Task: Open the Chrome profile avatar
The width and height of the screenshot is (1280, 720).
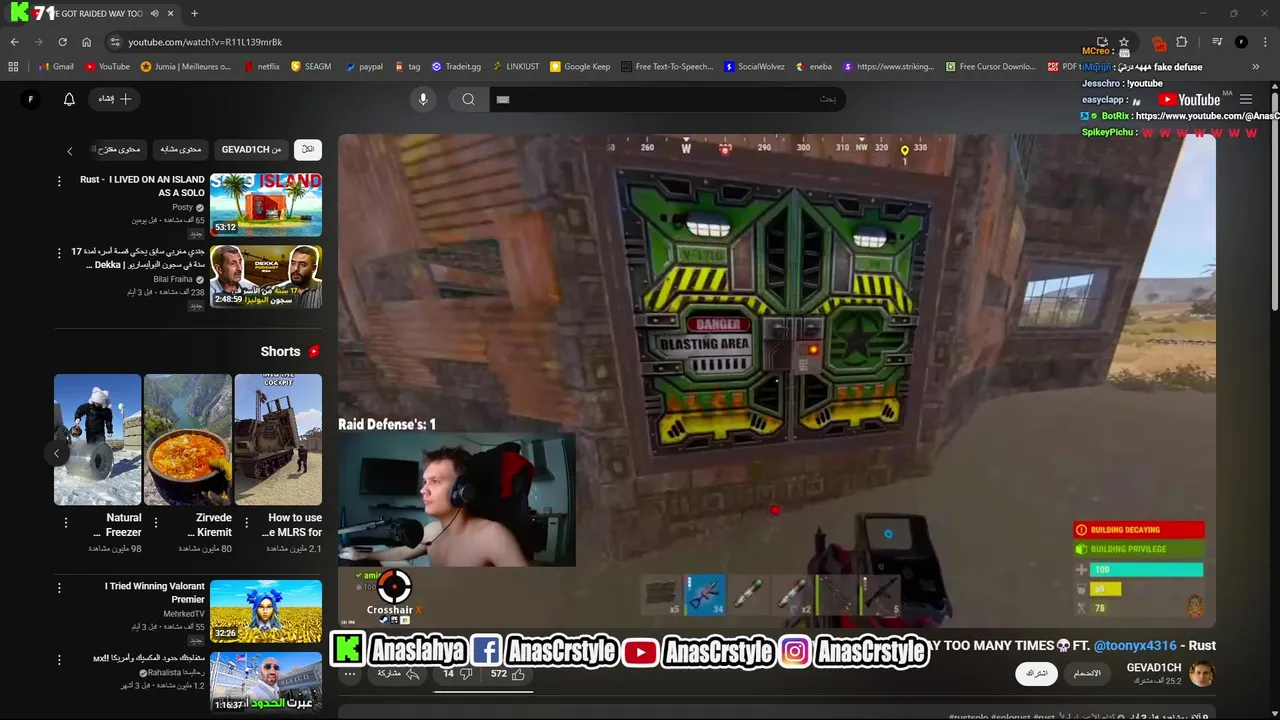Action: [1241, 42]
